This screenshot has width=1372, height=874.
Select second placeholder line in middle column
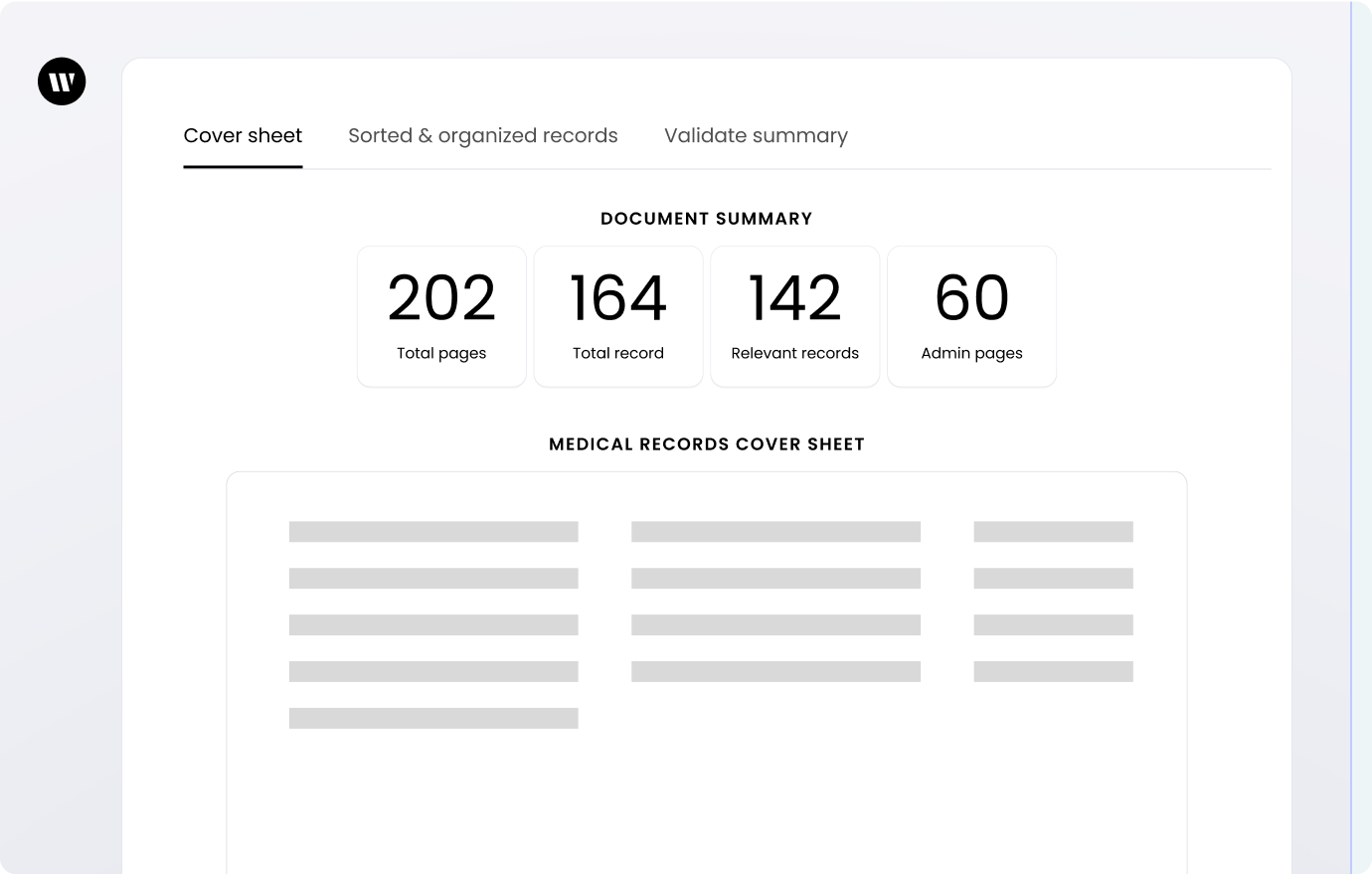click(x=775, y=578)
